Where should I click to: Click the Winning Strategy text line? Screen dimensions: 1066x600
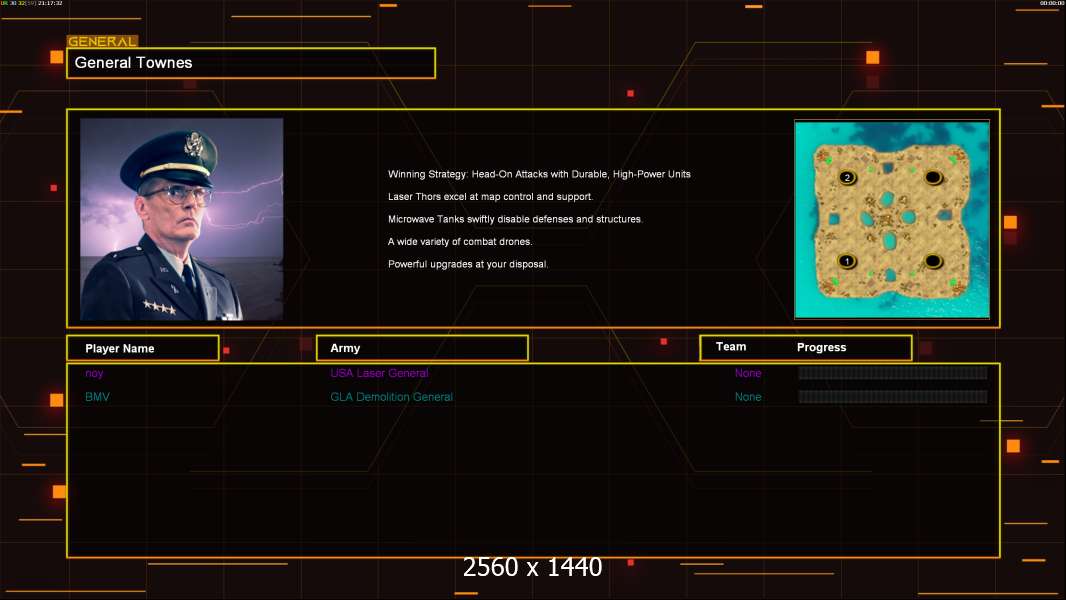pyautogui.click(x=539, y=174)
